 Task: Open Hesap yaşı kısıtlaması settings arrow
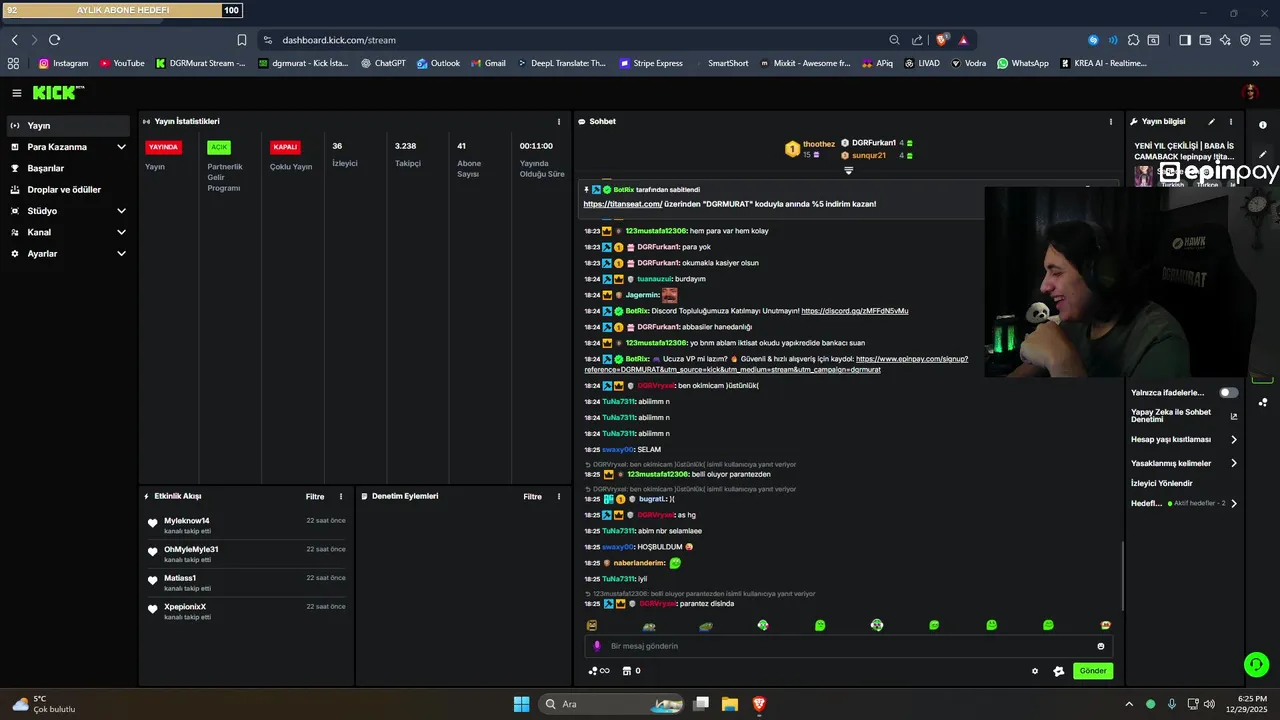(x=1234, y=439)
